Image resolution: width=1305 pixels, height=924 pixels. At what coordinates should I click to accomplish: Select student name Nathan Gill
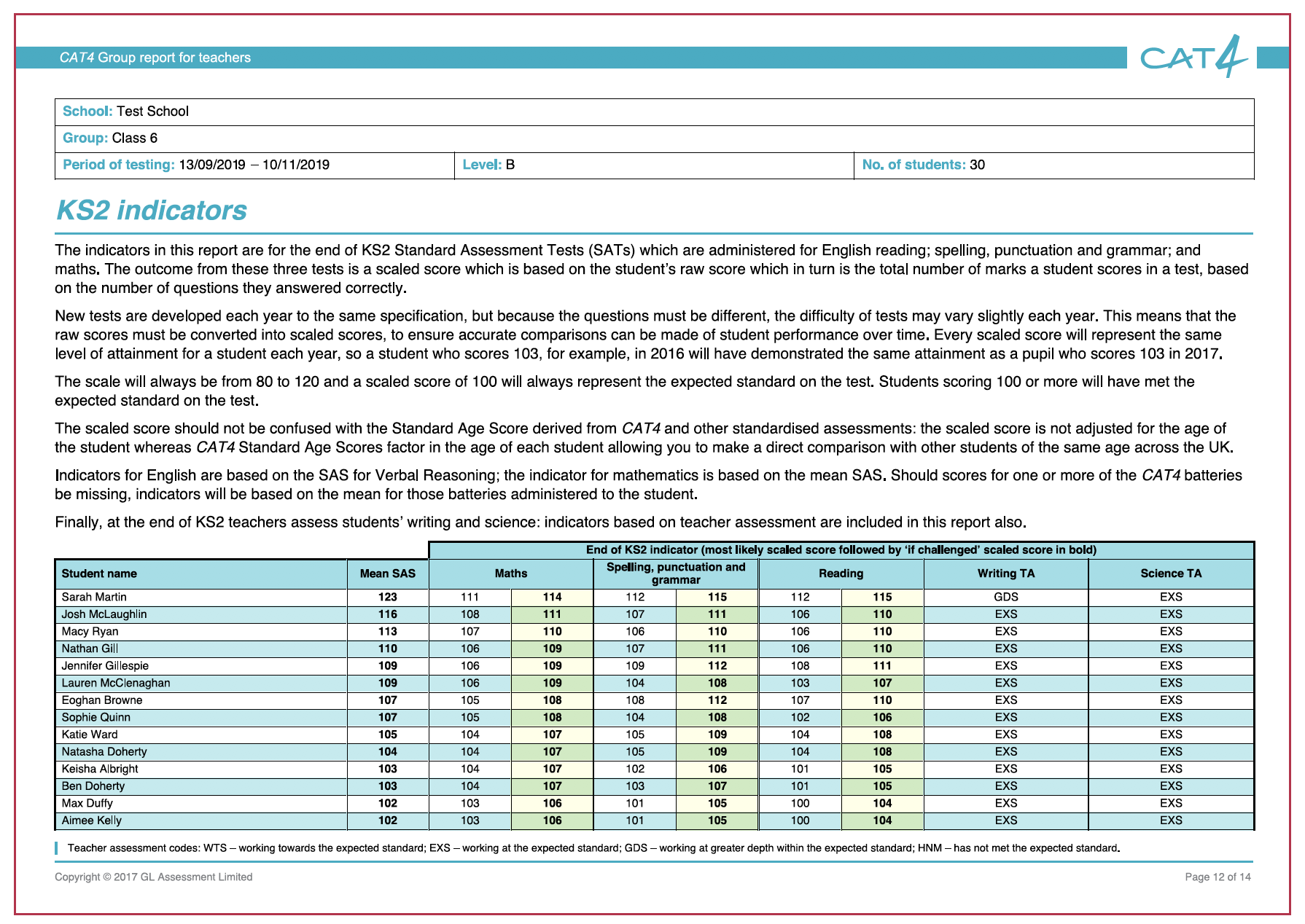pyautogui.click(x=90, y=649)
